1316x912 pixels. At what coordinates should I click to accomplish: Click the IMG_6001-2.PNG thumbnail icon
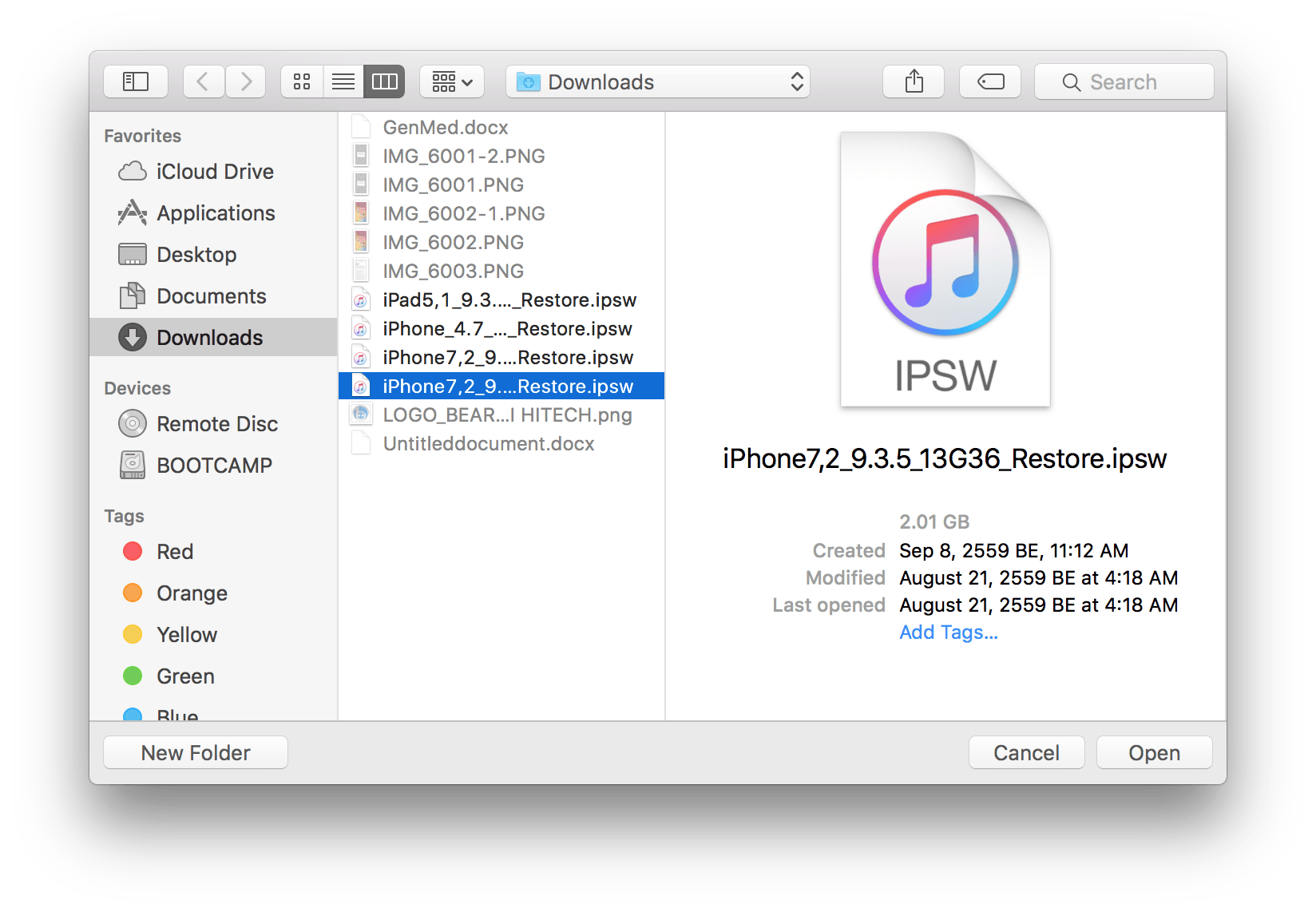(x=361, y=157)
